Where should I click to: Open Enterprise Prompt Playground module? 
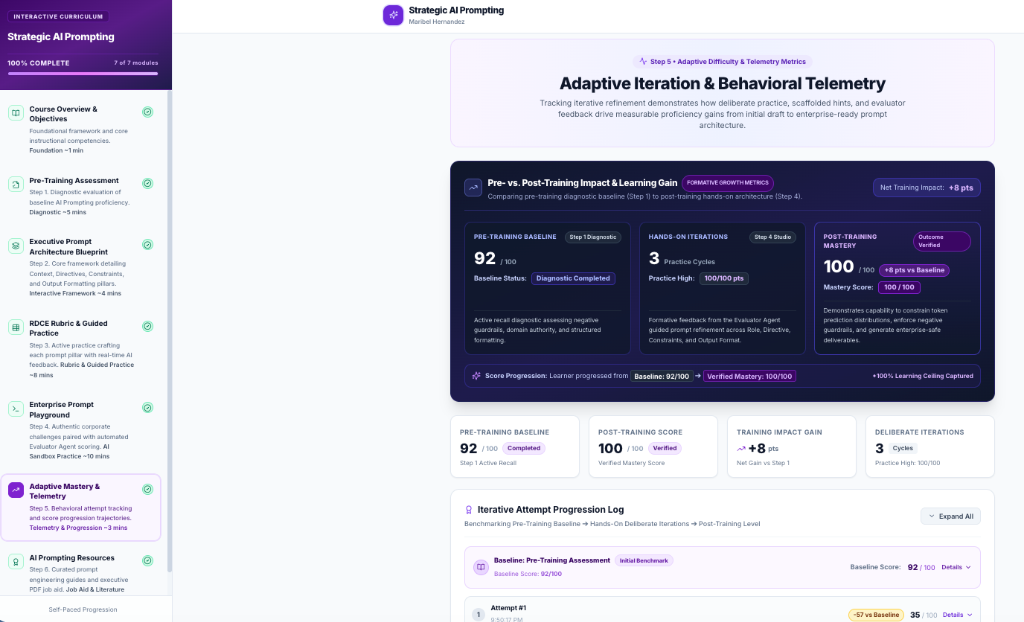81,430
